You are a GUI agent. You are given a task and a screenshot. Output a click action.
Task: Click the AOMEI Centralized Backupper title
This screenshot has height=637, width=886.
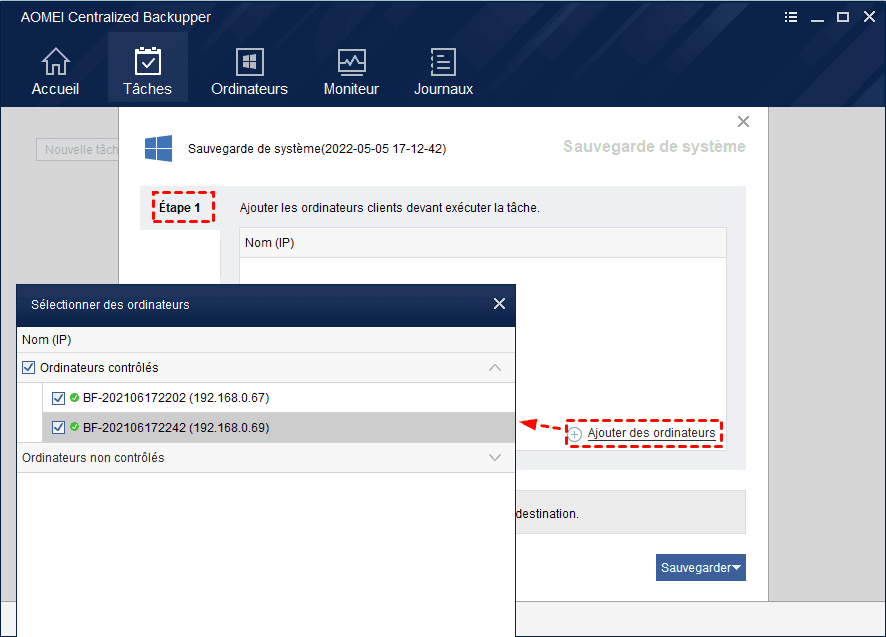coord(116,17)
